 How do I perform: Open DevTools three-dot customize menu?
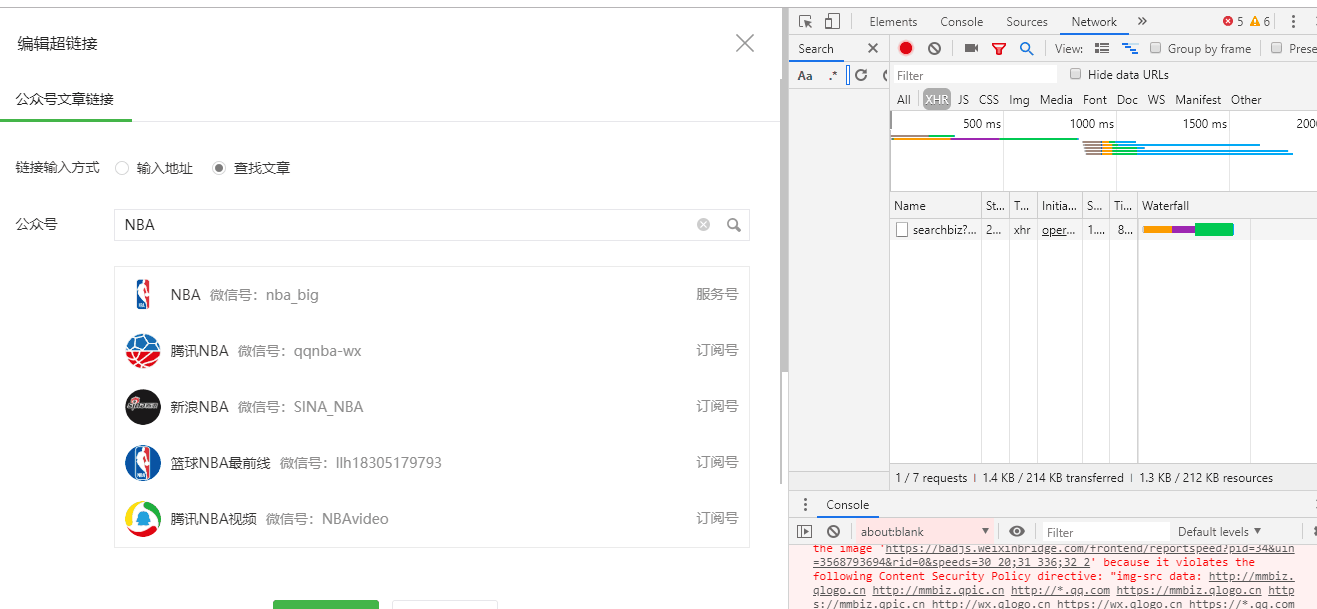(1294, 21)
